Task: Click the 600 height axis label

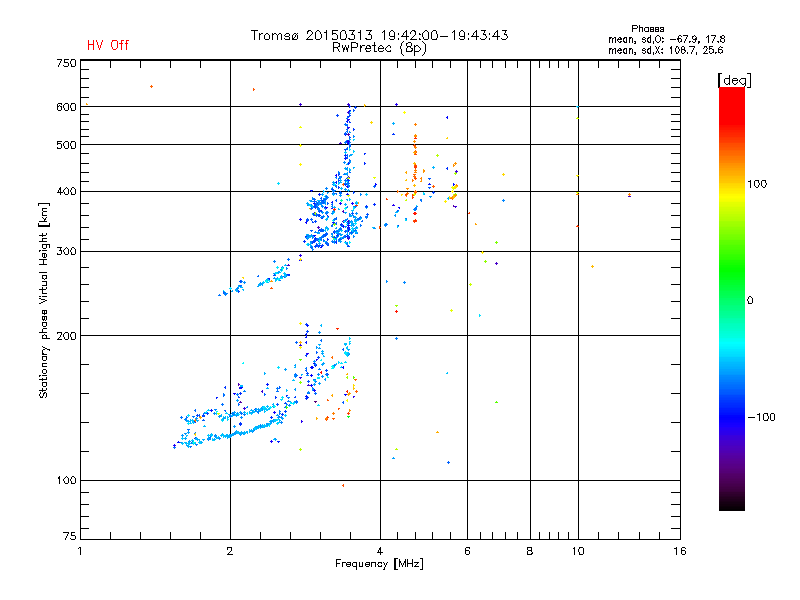Action: (x=66, y=107)
